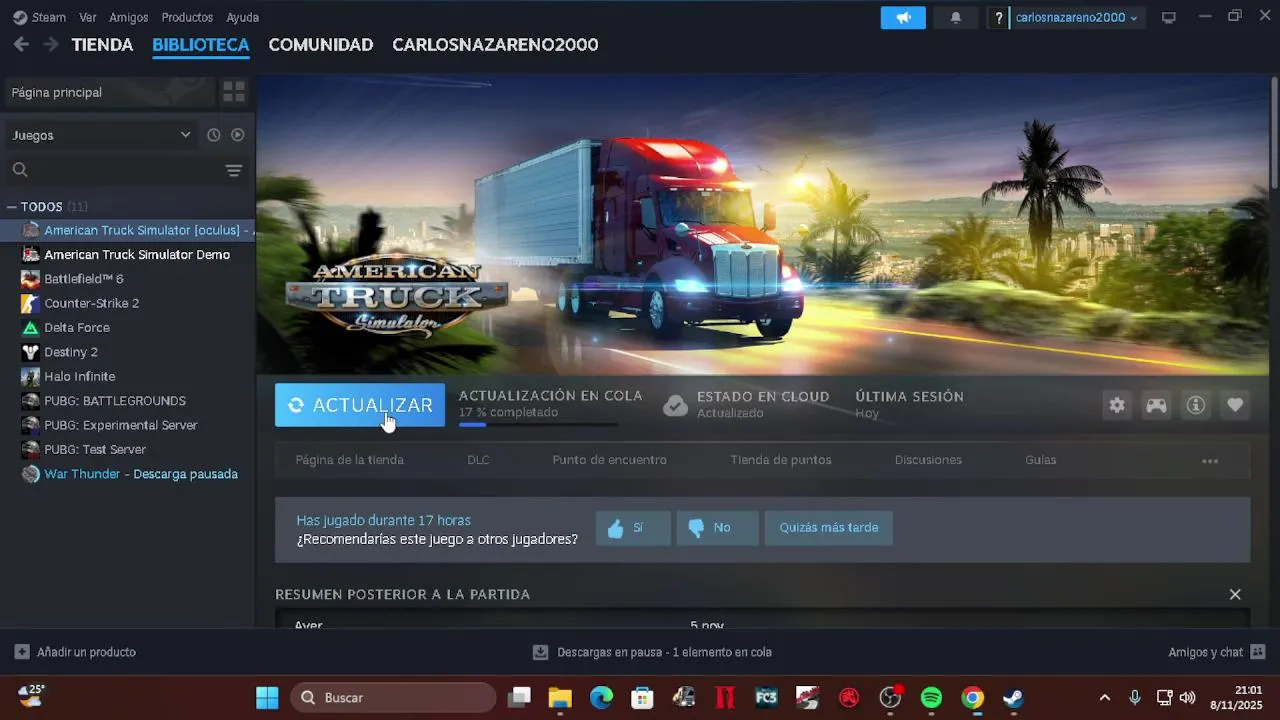
Task: Open the DLC link
Action: click(478, 460)
